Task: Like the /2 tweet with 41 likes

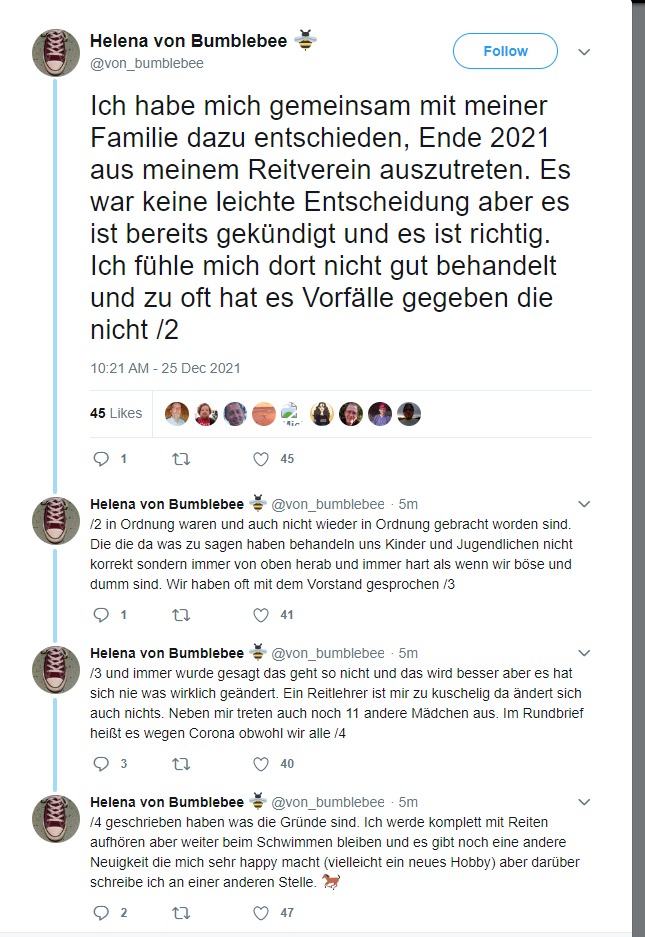Action: [261, 614]
